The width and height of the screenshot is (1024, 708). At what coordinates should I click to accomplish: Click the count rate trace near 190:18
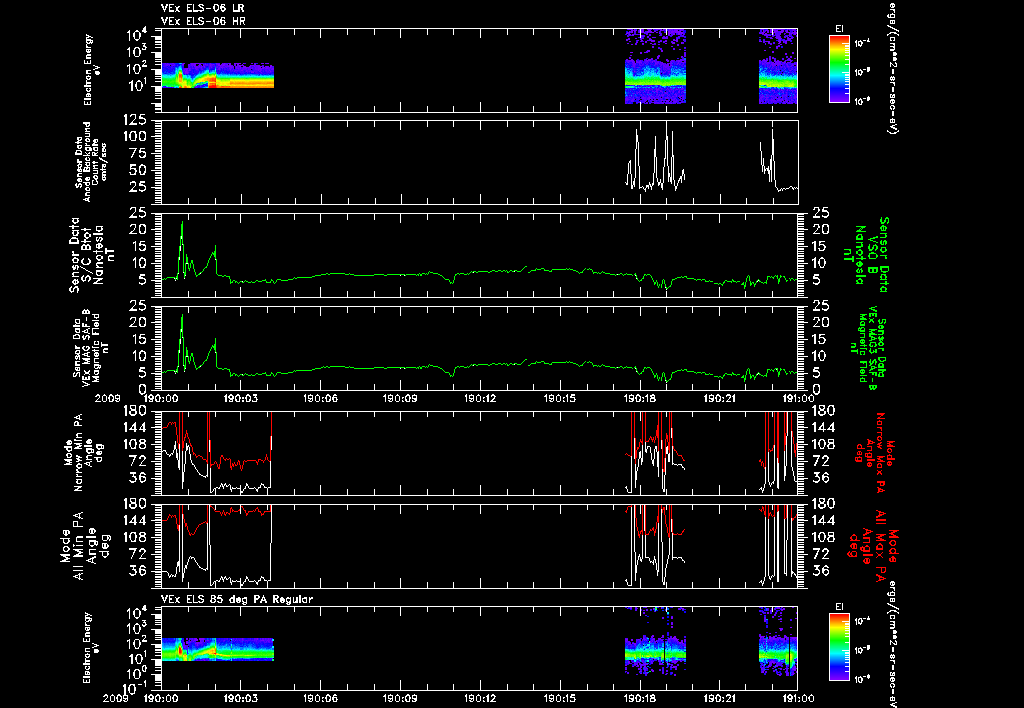pos(656,157)
